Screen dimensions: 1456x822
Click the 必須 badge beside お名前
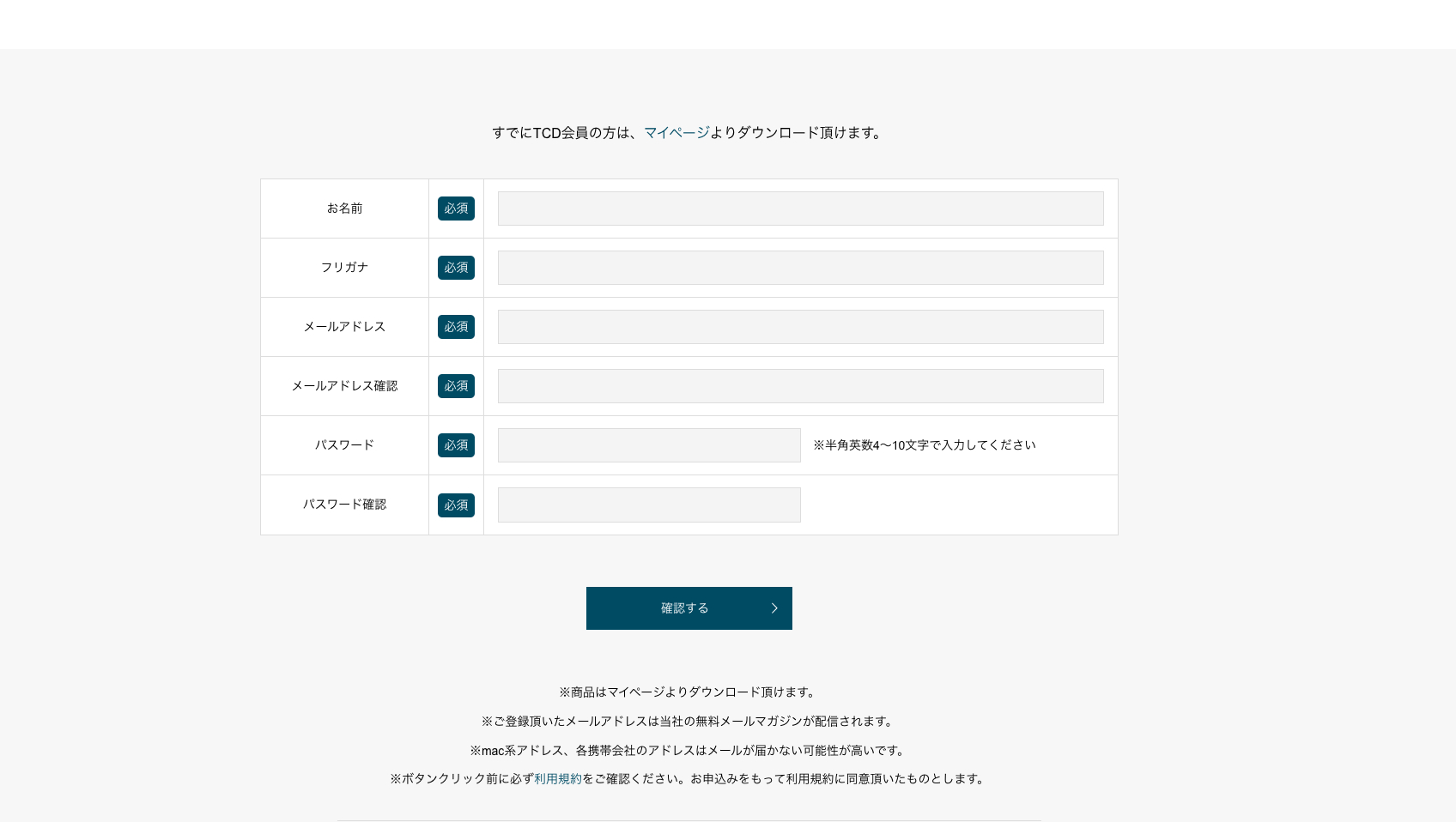click(456, 209)
